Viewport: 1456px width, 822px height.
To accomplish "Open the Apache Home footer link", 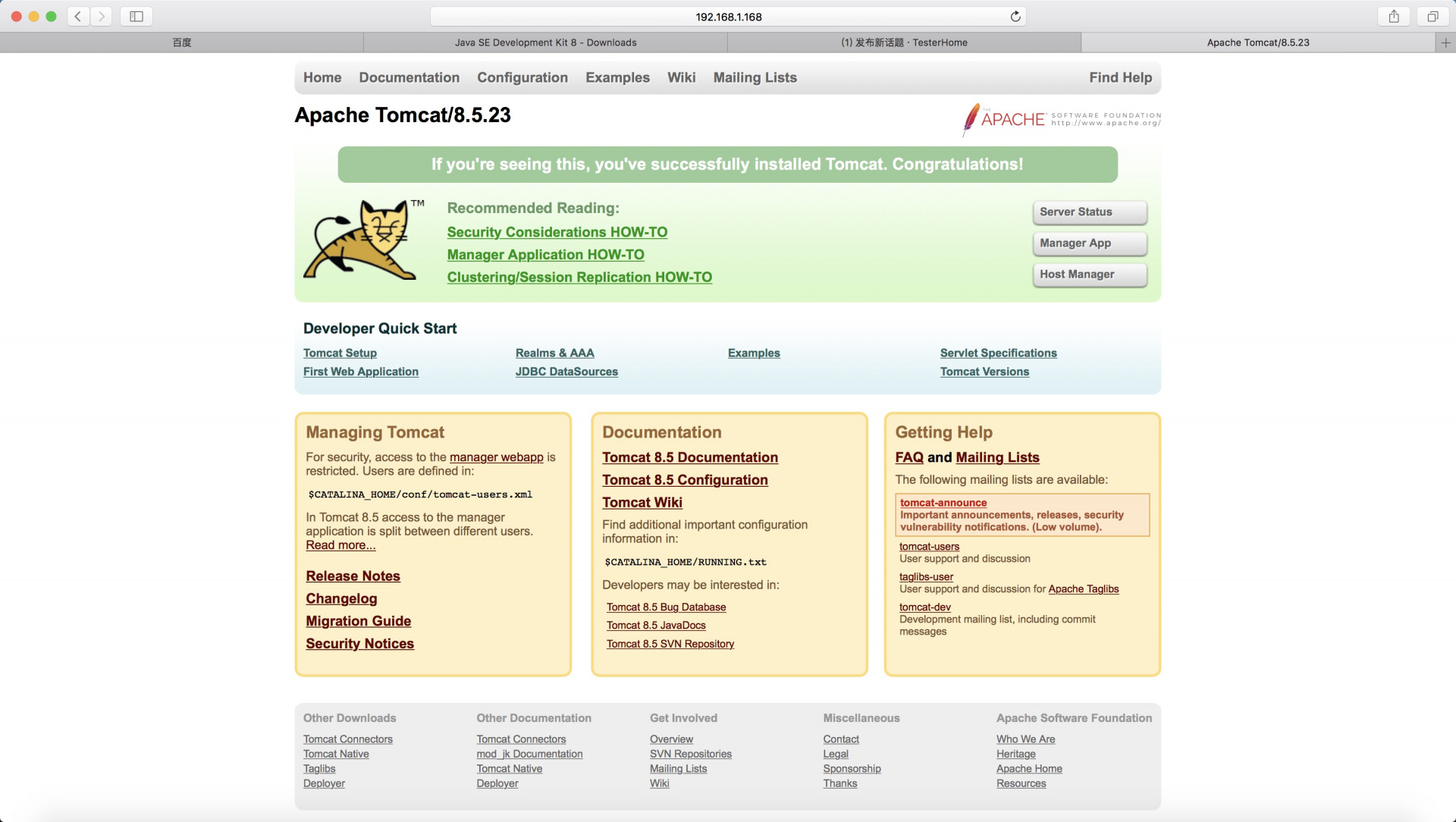I will [1029, 769].
